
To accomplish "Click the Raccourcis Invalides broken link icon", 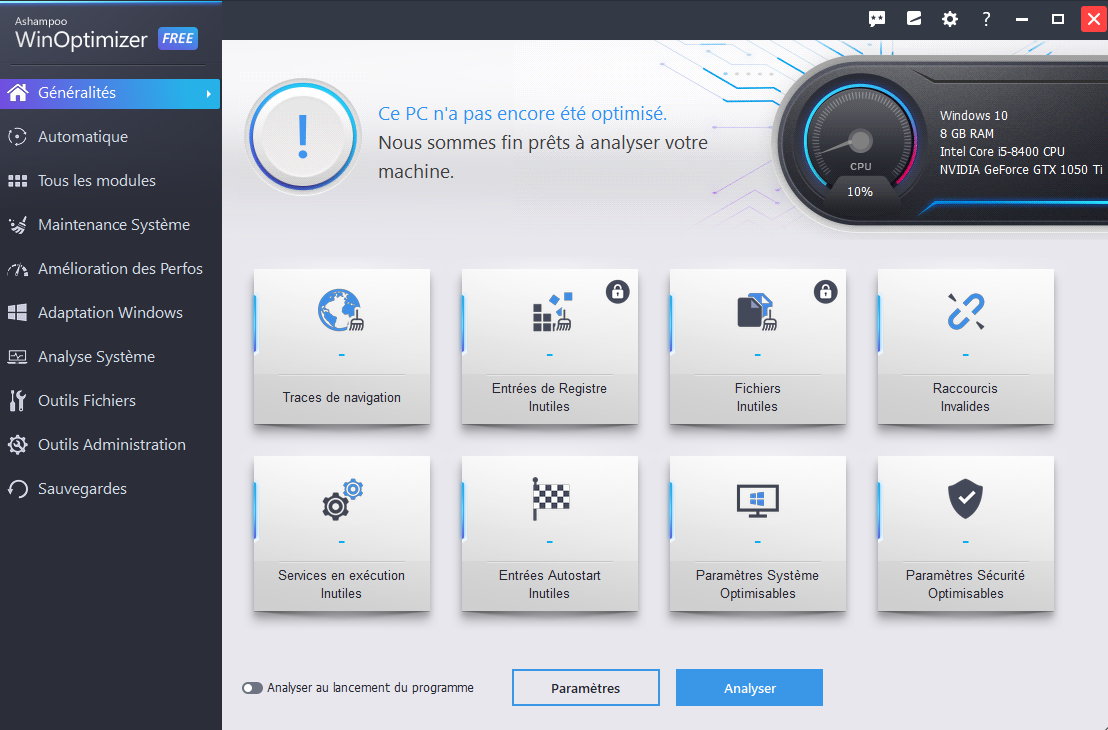I will [965, 311].
